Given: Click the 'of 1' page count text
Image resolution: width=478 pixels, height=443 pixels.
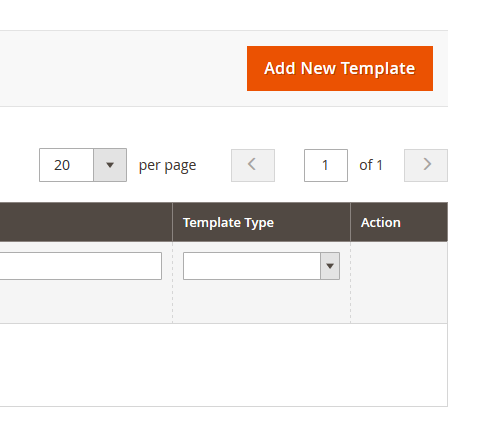Looking at the screenshot, I should (371, 165).
